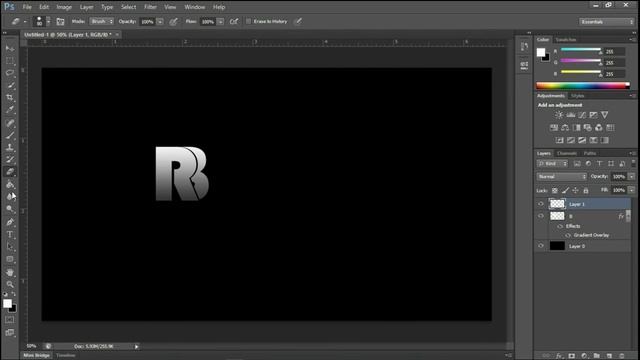Open the Window menu
The height and width of the screenshot is (360, 640).
pyautogui.click(x=195, y=7)
